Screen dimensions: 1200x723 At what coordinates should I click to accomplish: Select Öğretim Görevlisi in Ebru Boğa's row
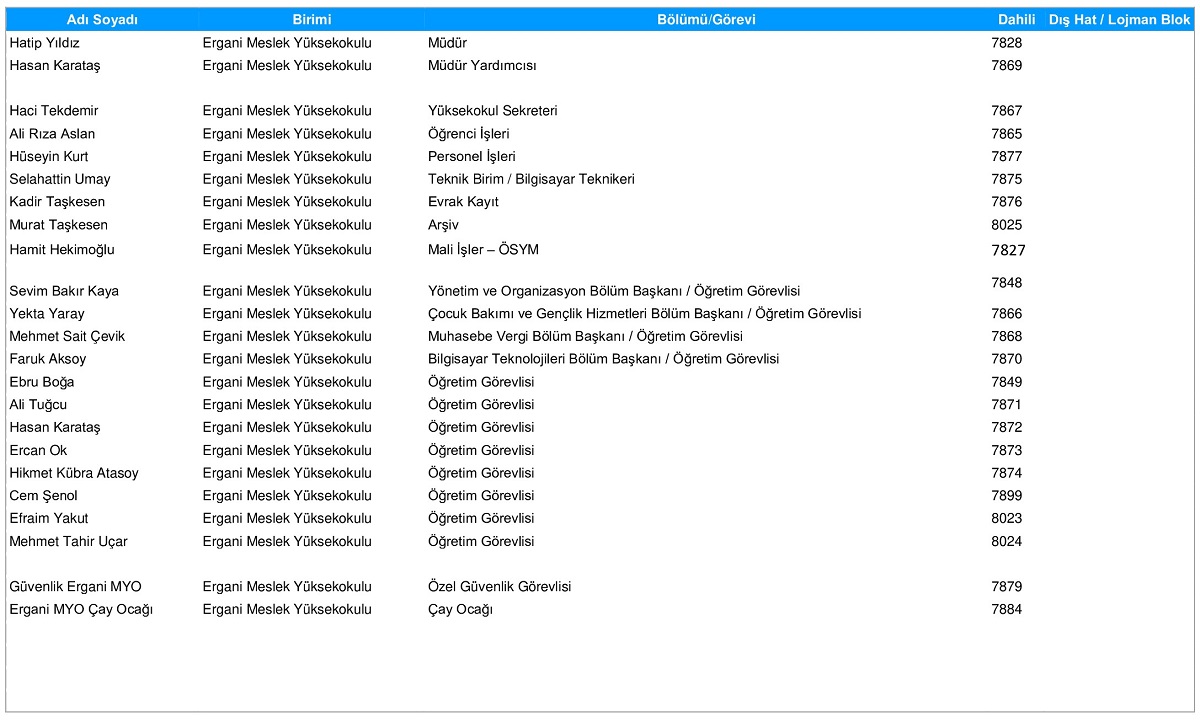(481, 382)
